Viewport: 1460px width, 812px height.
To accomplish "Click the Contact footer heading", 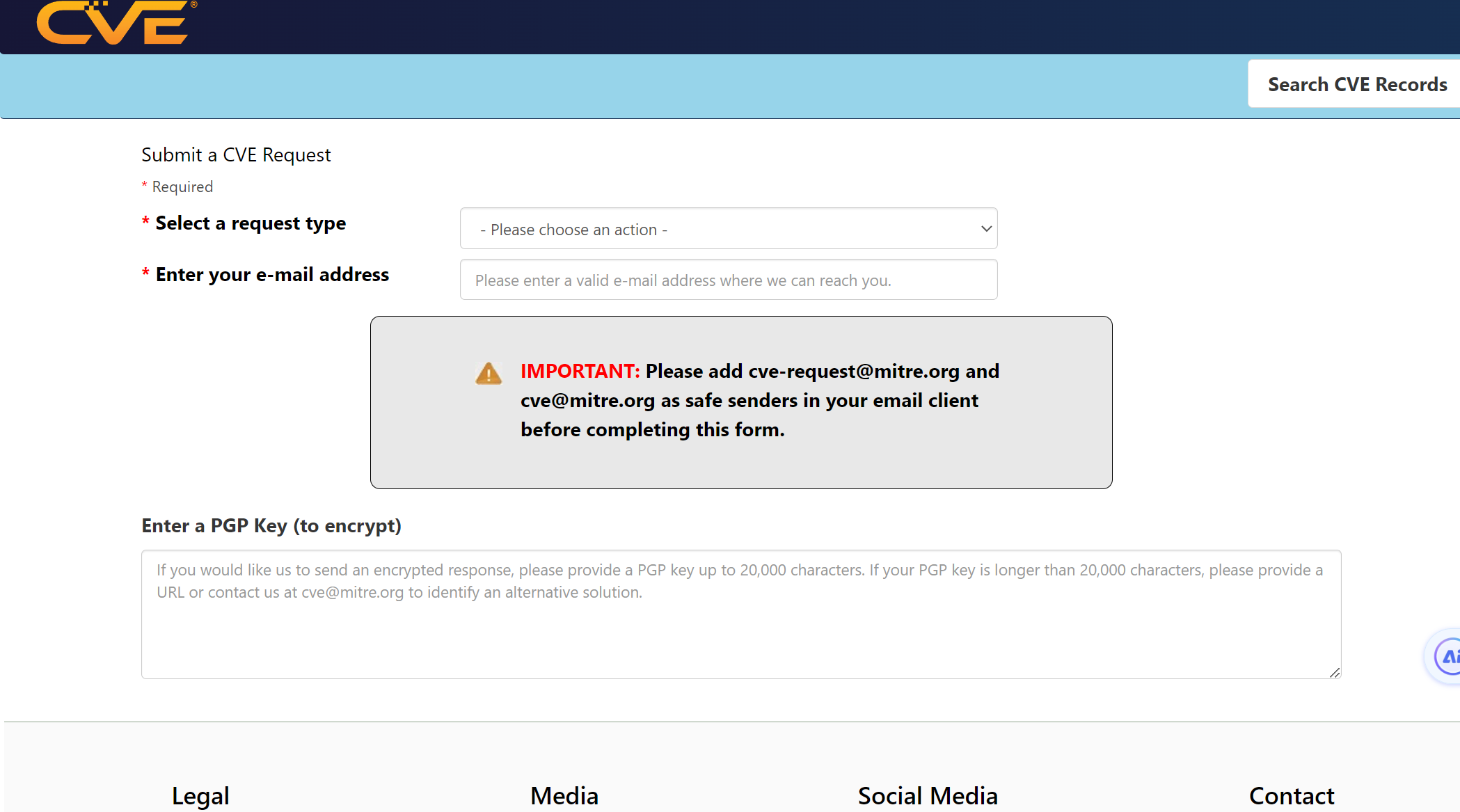I will tap(1291, 795).
